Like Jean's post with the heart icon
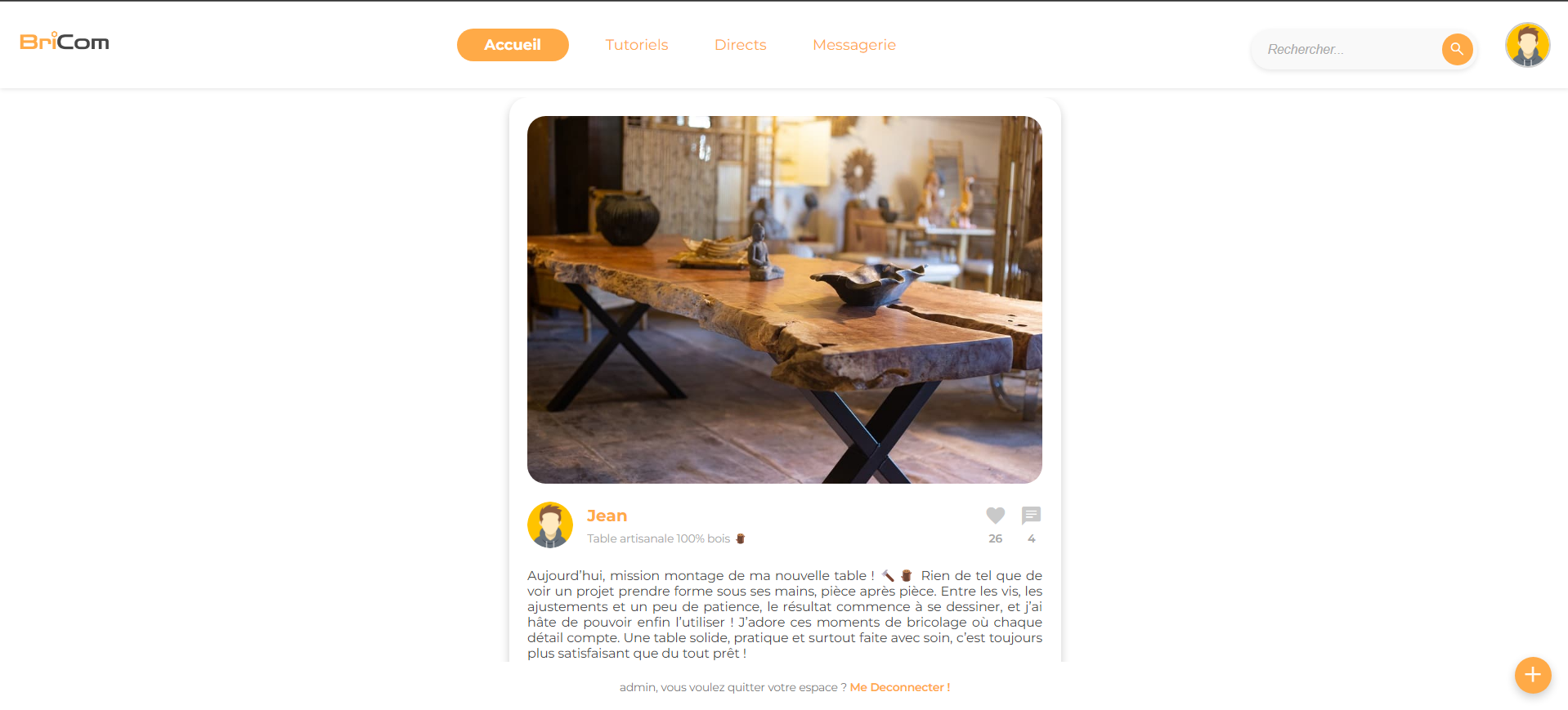The height and width of the screenshot is (710, 1568). click(995, 516)
